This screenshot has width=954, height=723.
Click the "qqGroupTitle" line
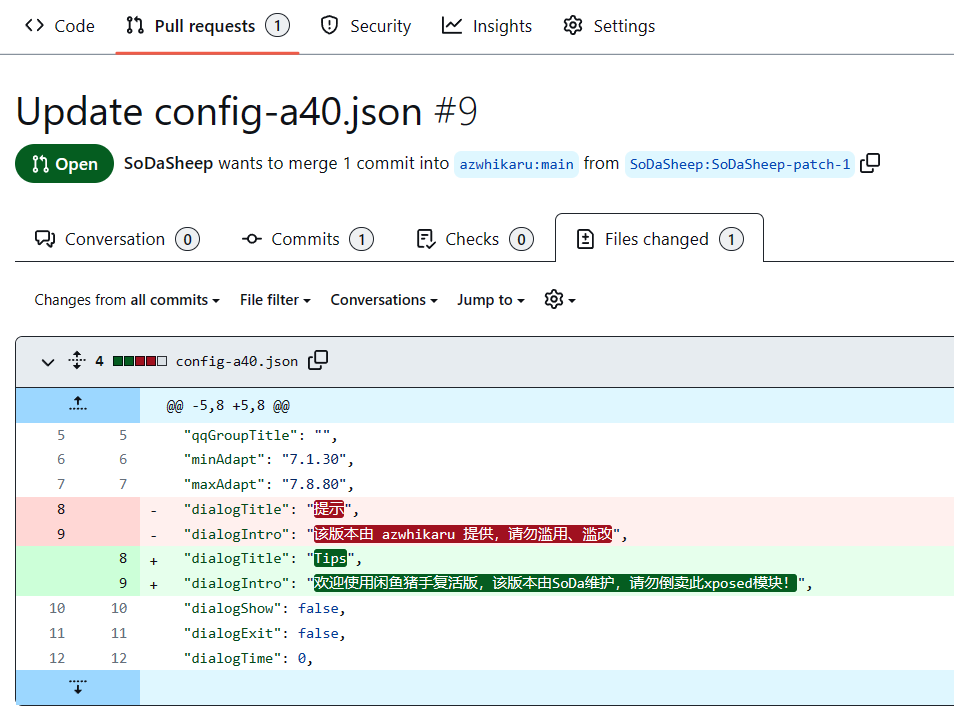point(547,435)
